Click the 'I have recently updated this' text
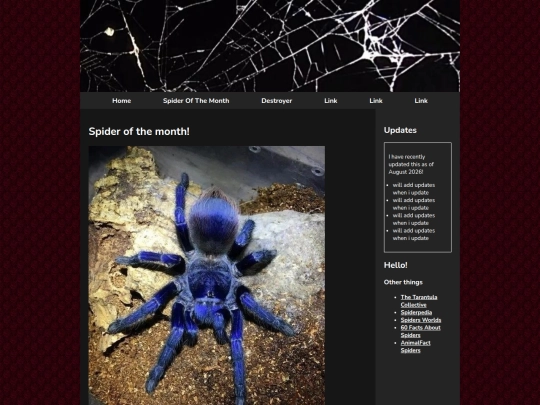Viewport: 540px width, 405px height. [411, 164]
